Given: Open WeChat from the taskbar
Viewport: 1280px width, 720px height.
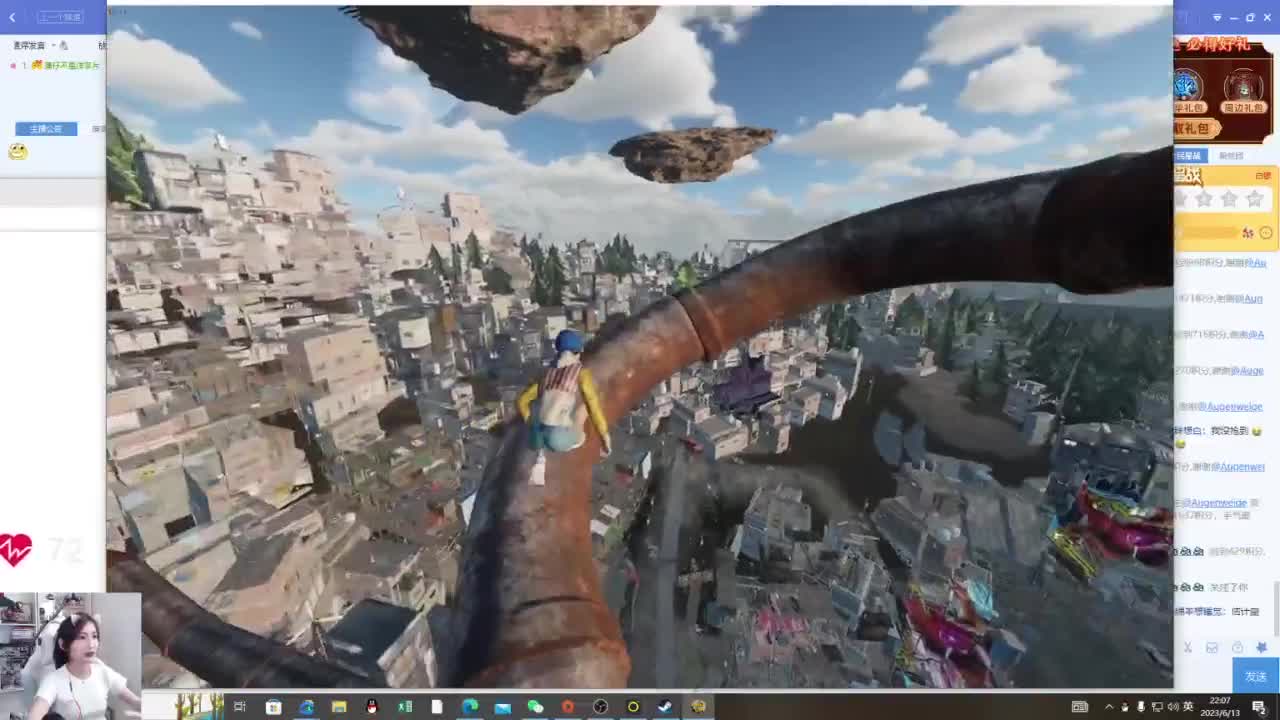Looking at the screenshot, I should point(535,707).
